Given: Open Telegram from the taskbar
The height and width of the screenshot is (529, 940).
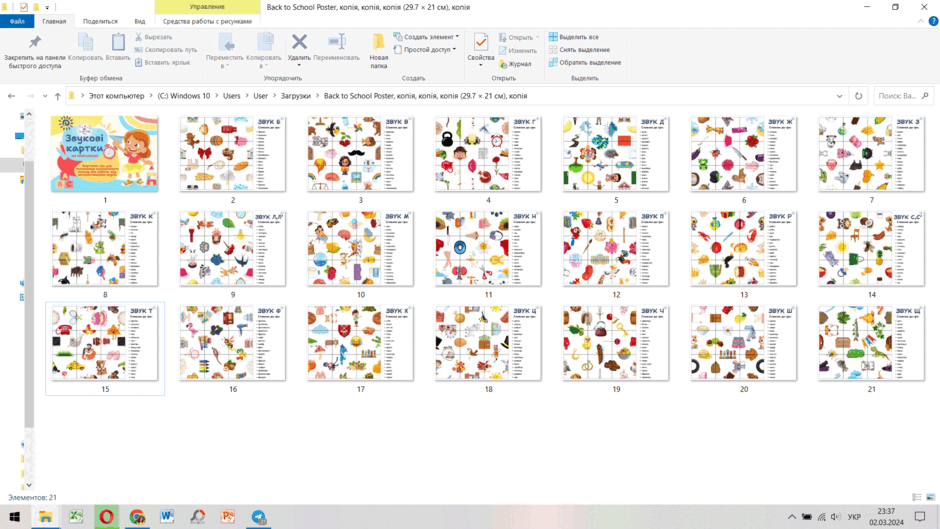Looking at the screenshot, I should pyautogui.click(x=258, y=516).
